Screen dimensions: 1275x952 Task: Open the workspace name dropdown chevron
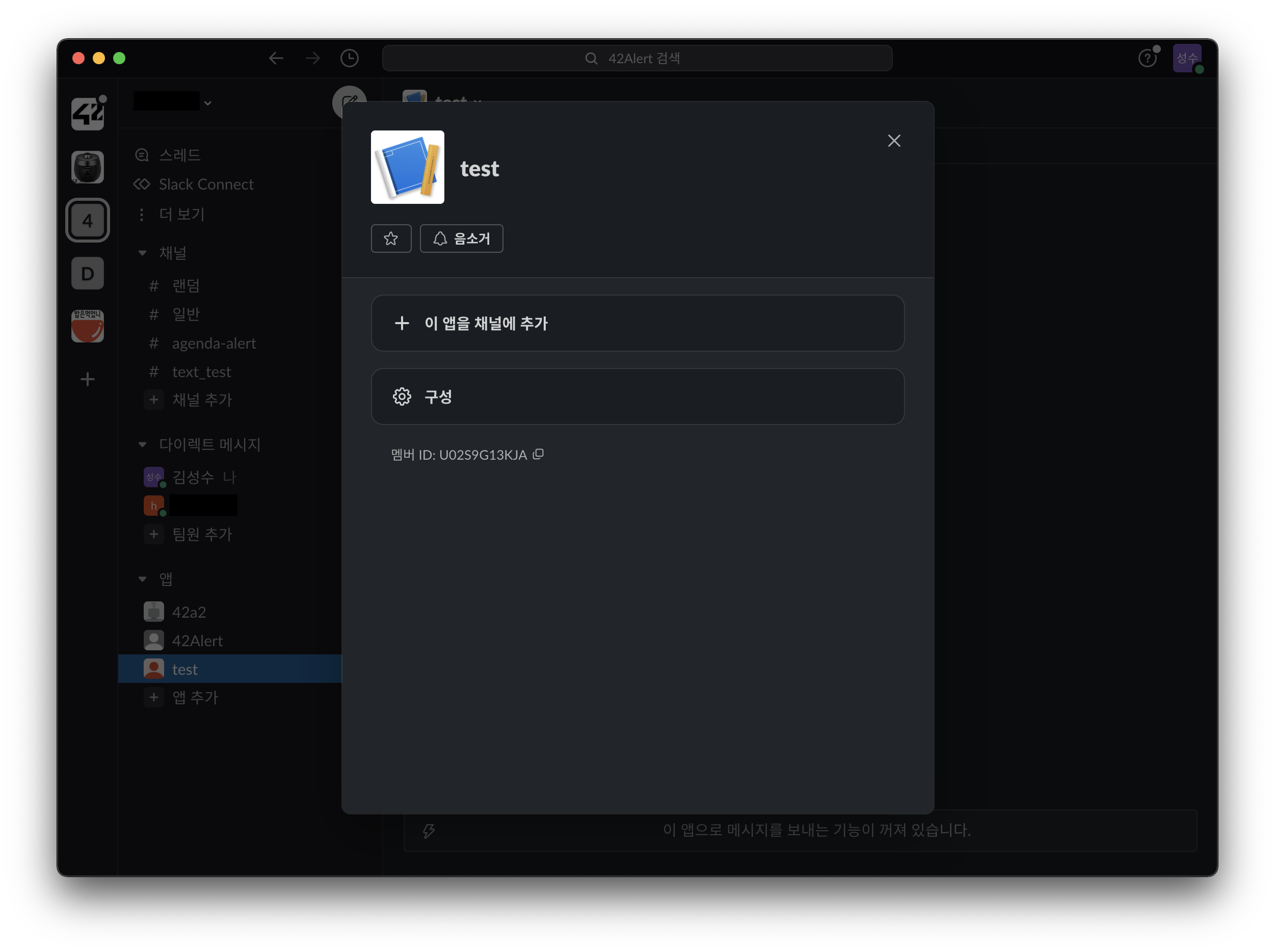coord(208,103)
